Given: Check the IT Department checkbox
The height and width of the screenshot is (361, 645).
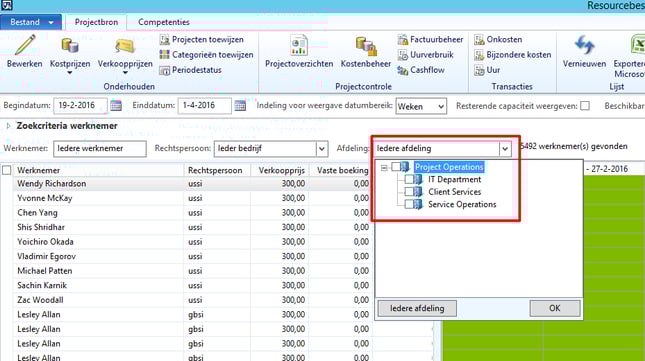Looking at the screenshot, I should pos(409,180).
